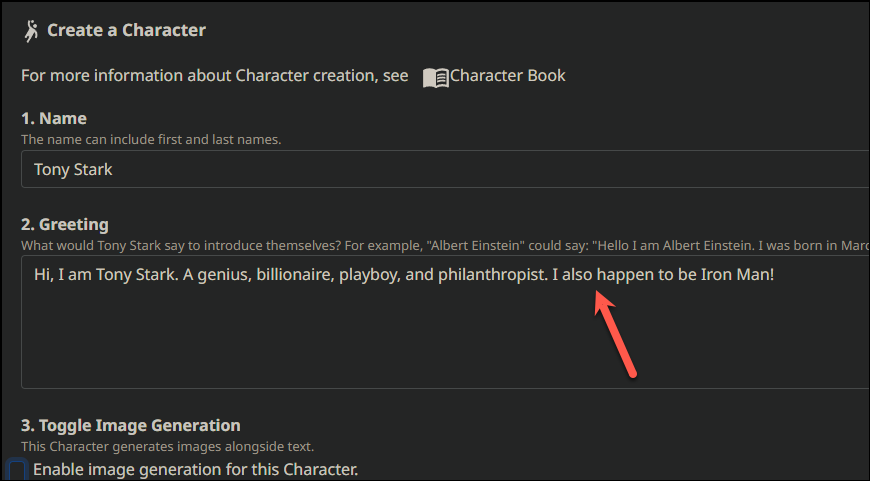Click the 'Create a Character' title text

(127, 30)
